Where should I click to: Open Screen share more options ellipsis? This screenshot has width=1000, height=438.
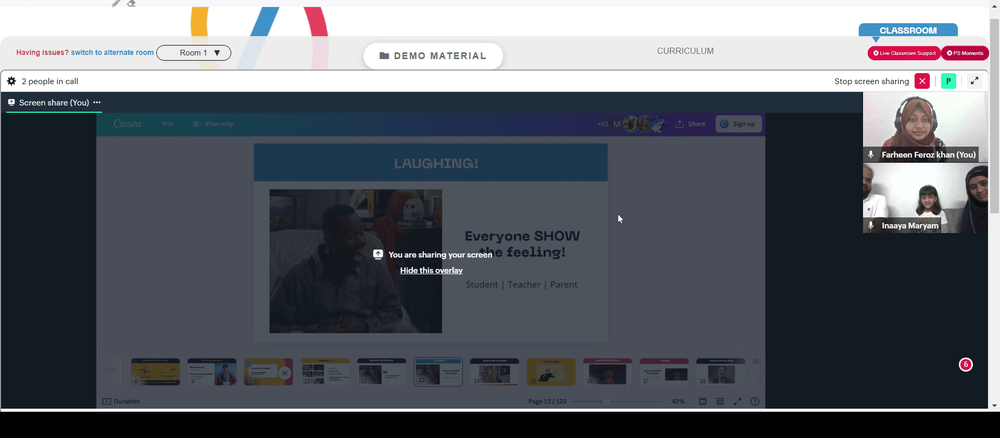click(x=97, y=103)
